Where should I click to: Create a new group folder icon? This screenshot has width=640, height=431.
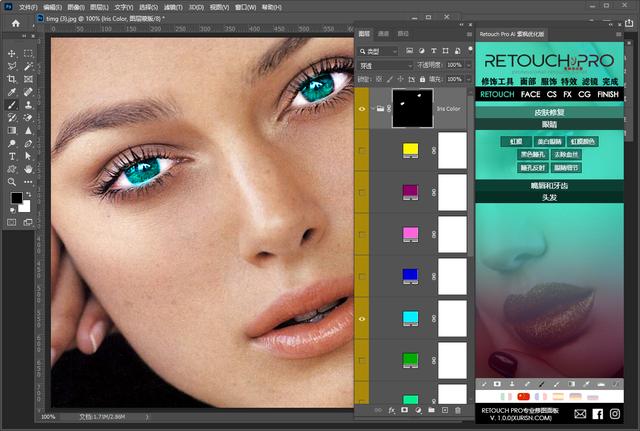tap(431, 410)
